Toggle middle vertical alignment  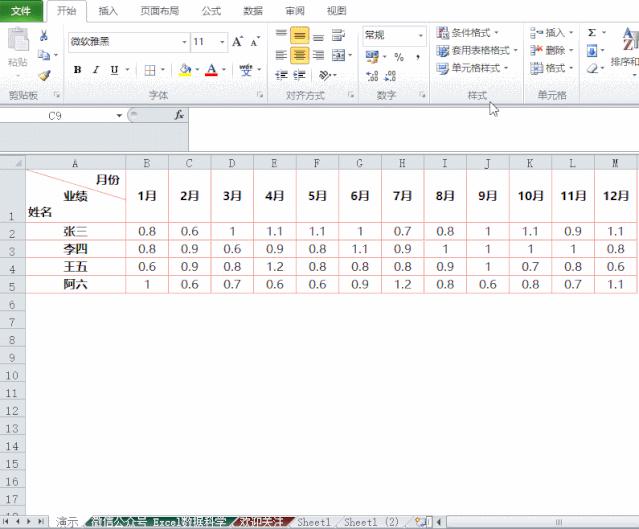click(x=300, y=35)
